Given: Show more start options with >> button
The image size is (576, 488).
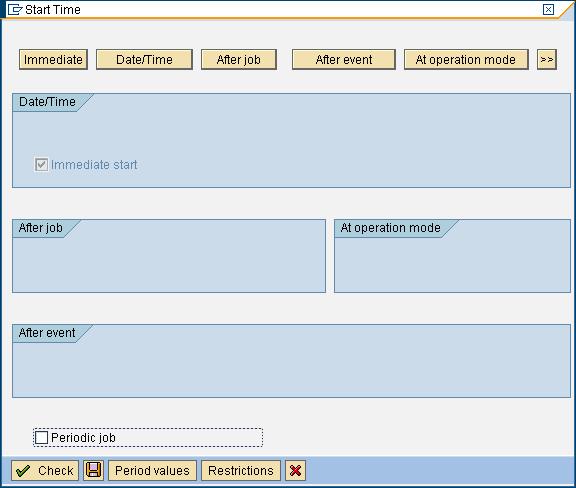Looking at the screenshot, I should [547, 60].
